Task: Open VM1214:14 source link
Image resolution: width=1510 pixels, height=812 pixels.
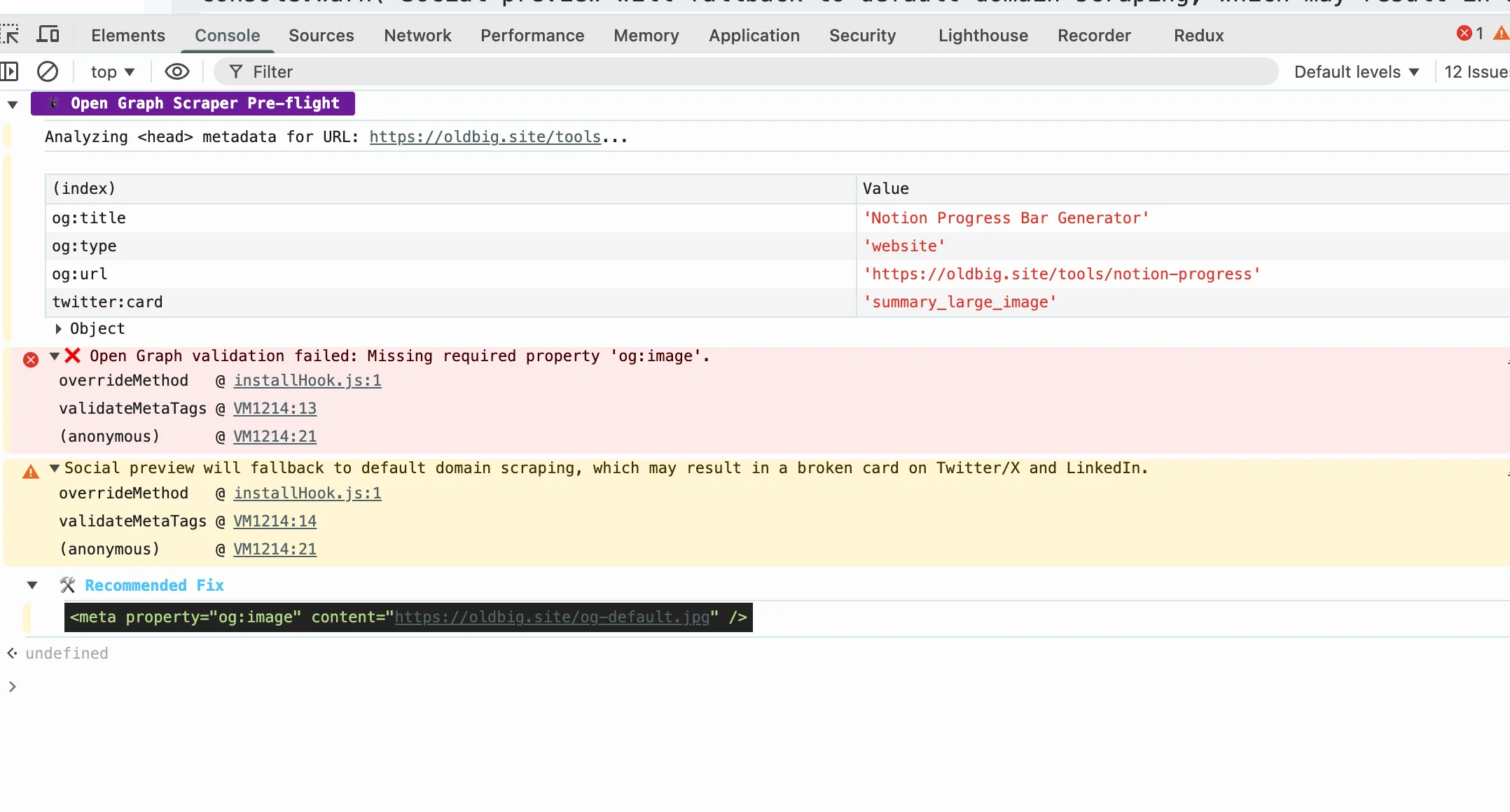Action: (x=275, y=521)
